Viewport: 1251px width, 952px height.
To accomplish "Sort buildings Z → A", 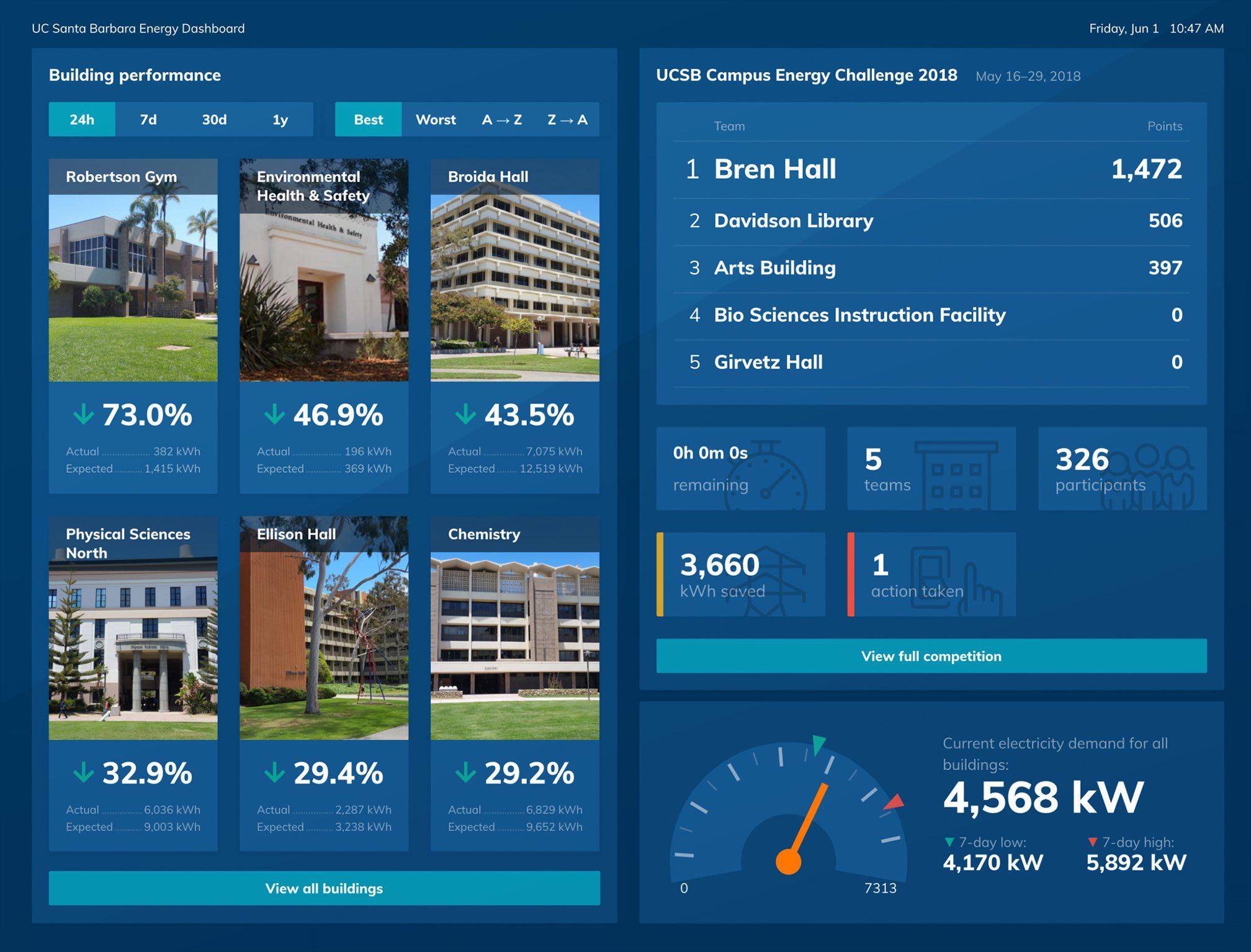I will pos(567,119).
